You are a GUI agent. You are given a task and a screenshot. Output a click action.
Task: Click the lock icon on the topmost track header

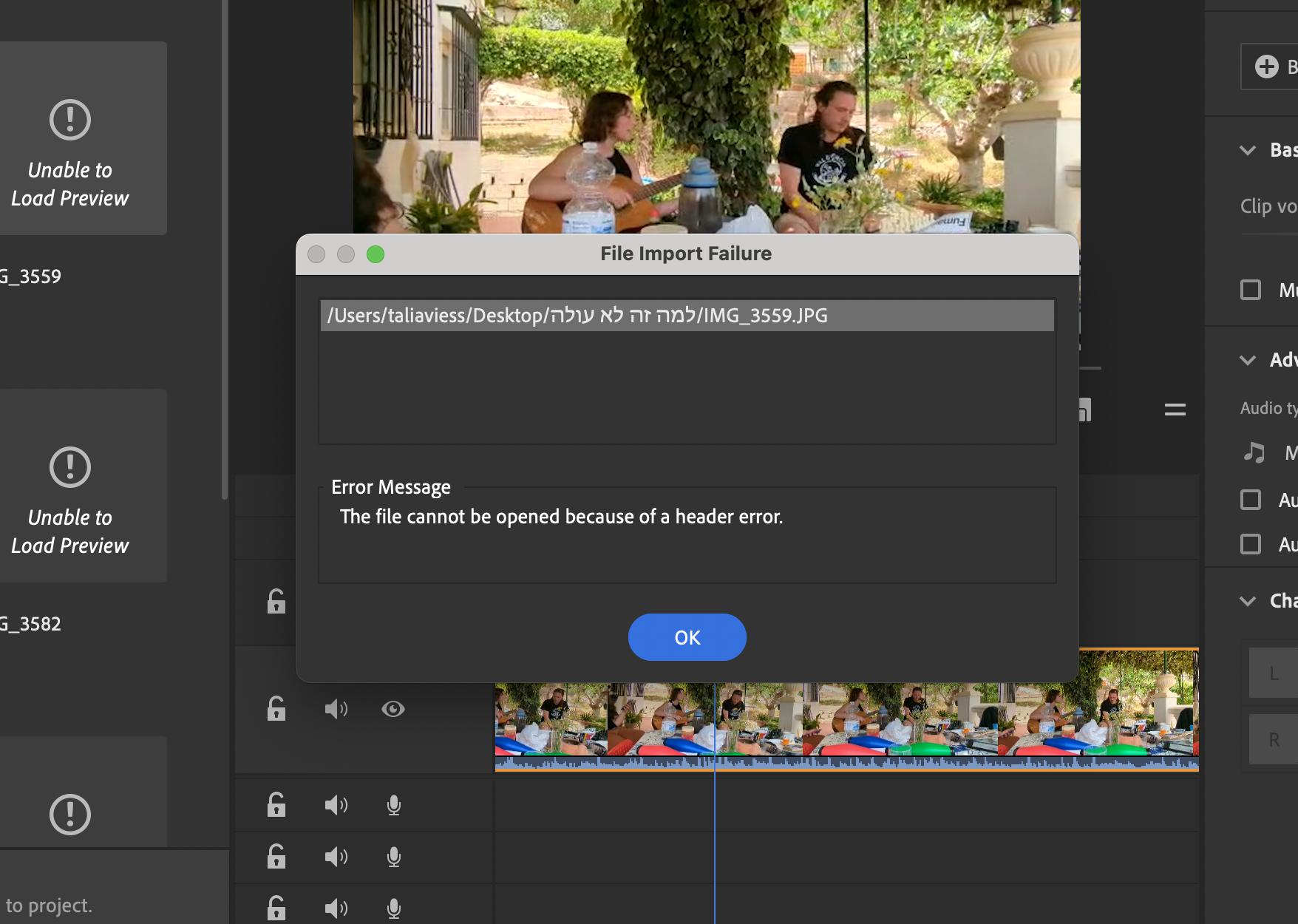[x=276, y=602]
